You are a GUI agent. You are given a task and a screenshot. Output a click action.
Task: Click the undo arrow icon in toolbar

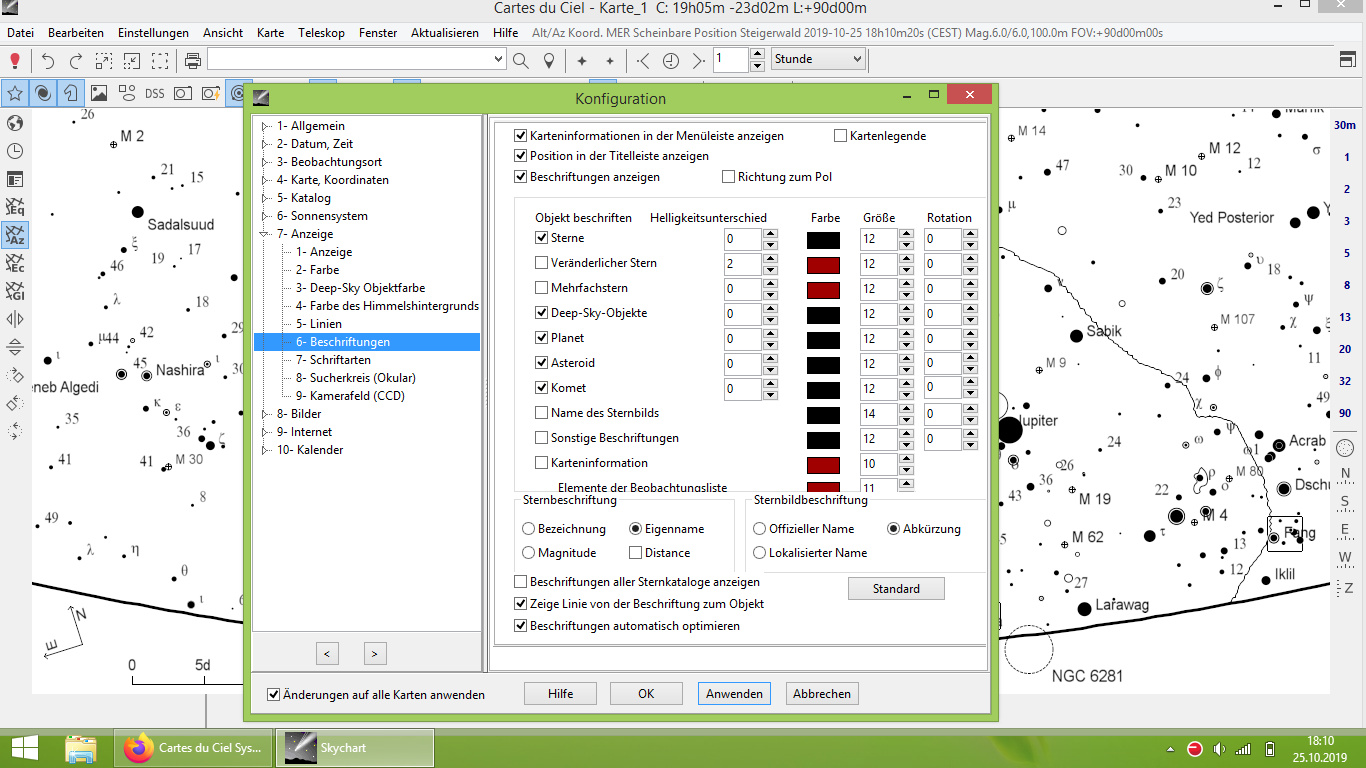pyautogui.click(x=47, y=60)
